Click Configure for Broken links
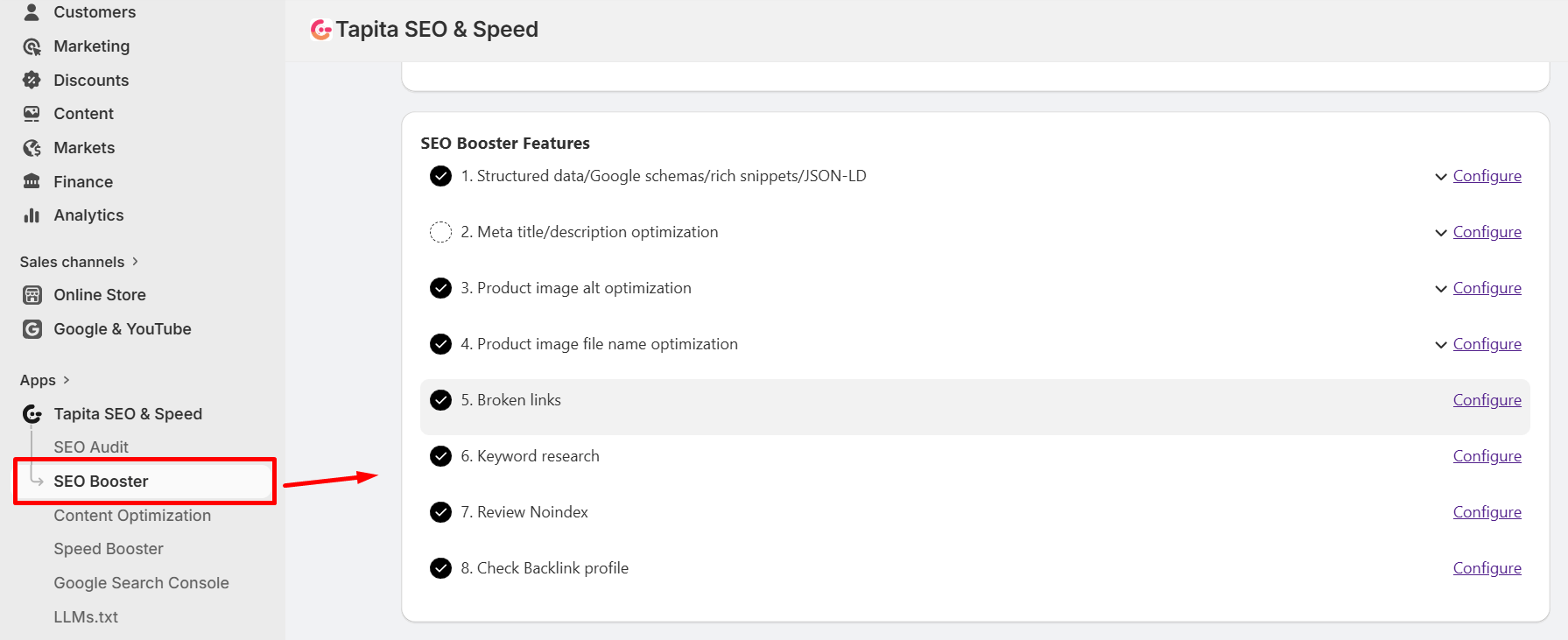This screenshot has height=640, width=1568. click(x=1487, y=400)
